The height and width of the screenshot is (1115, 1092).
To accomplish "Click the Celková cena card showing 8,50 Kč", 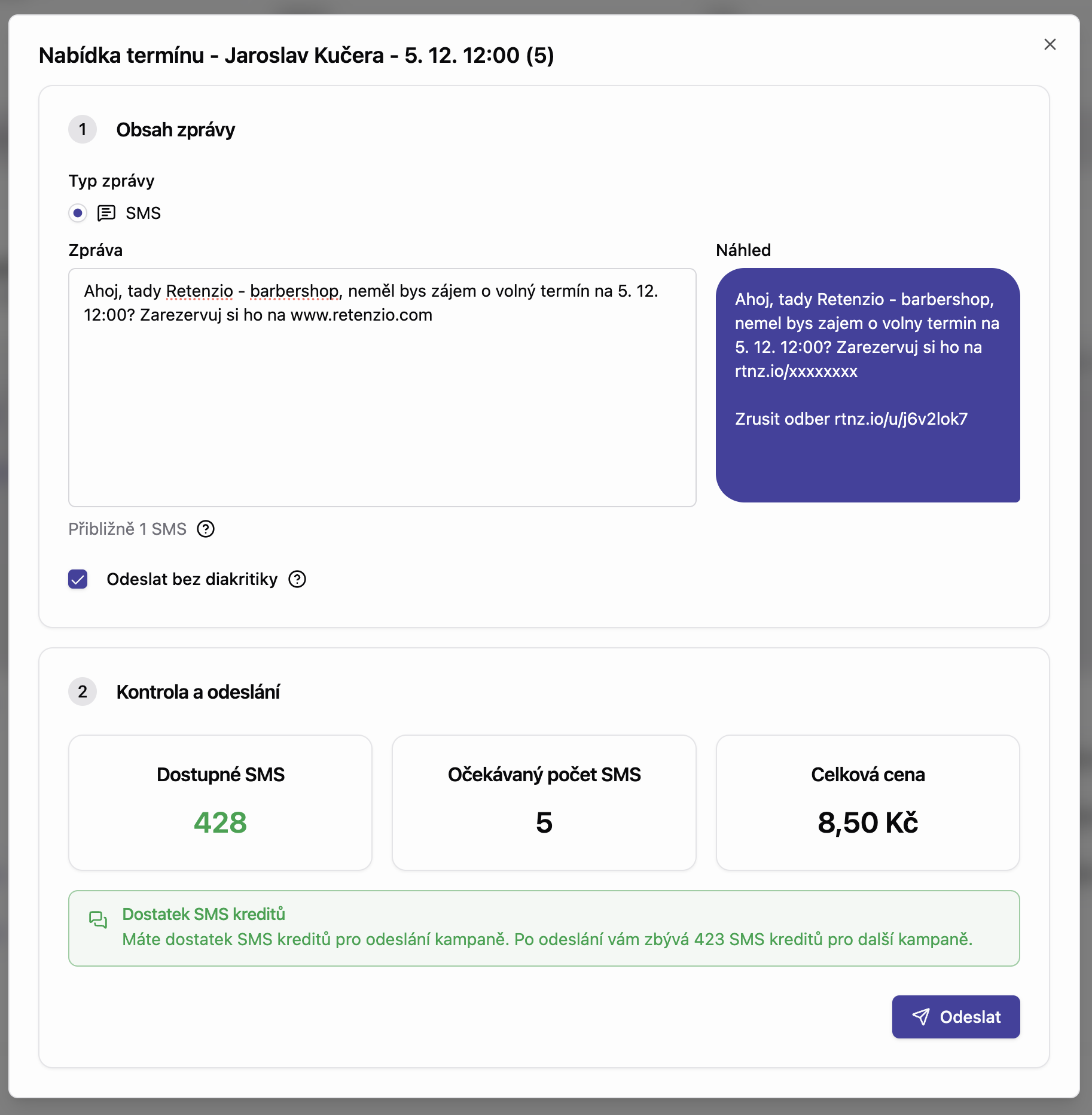I will tap(868, 803).
